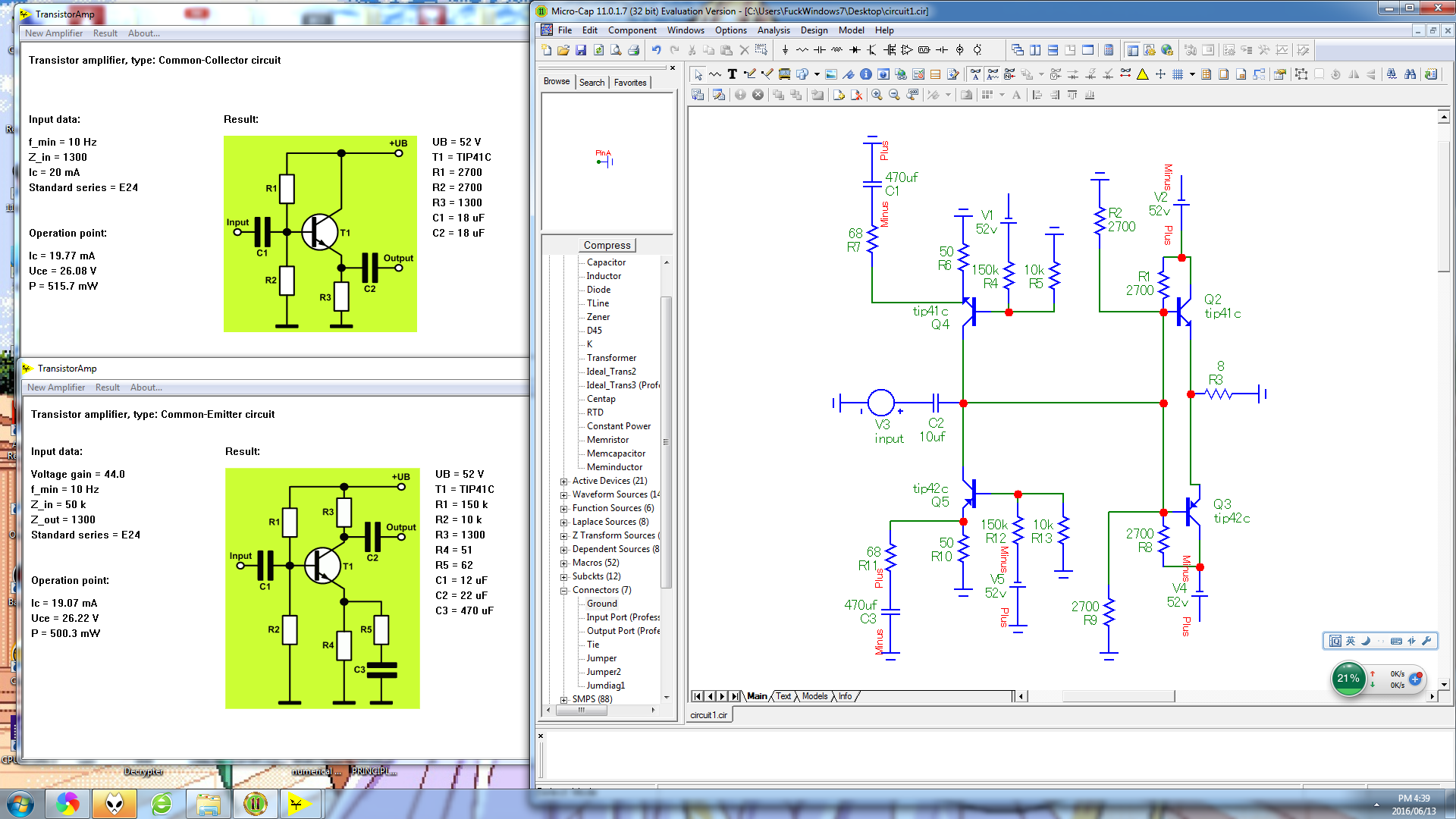
Task: Click the Compress button
Action: [x=607, y=245]
